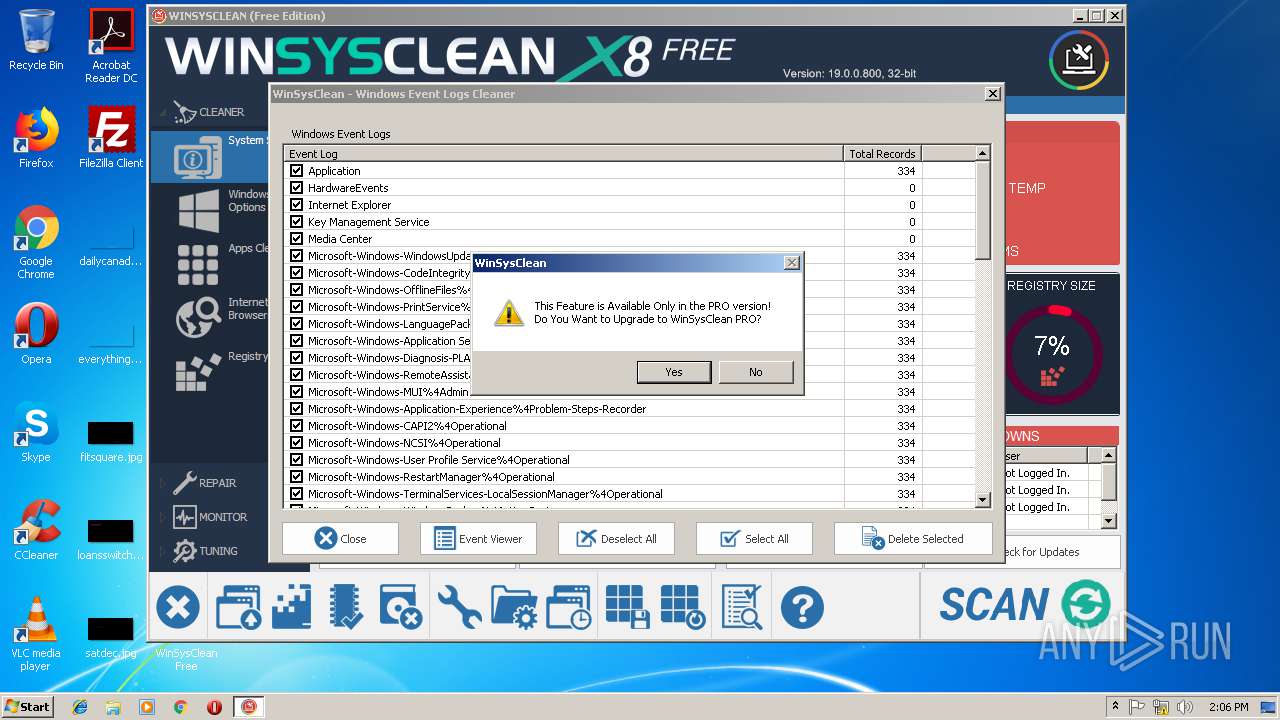Open the Event Viewer
The image size is (1280, 720).
[478, 538]
